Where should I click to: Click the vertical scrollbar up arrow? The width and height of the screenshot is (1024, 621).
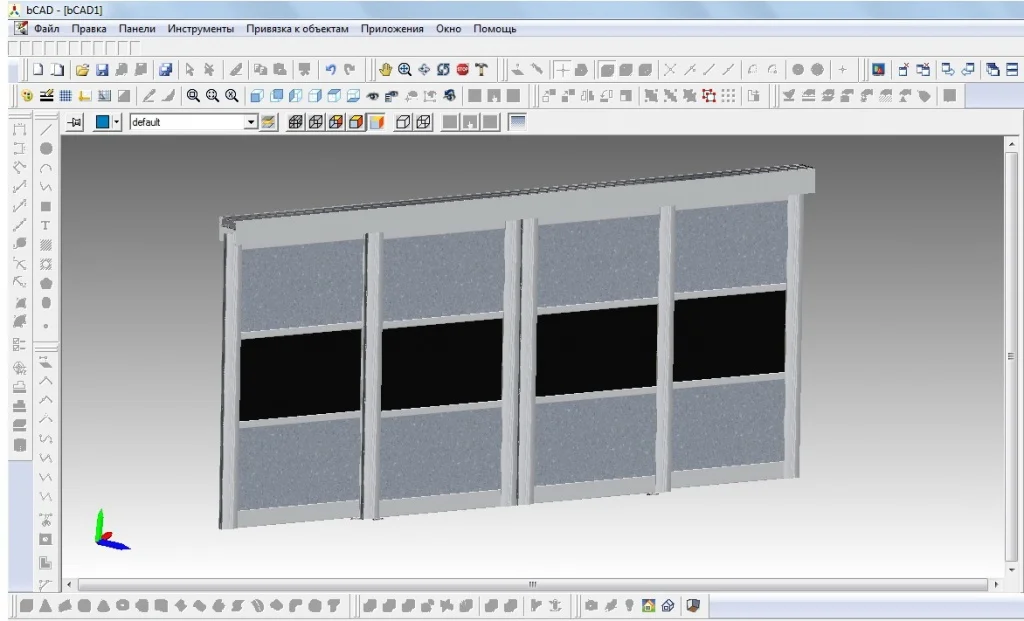(x=1012, y=144)
